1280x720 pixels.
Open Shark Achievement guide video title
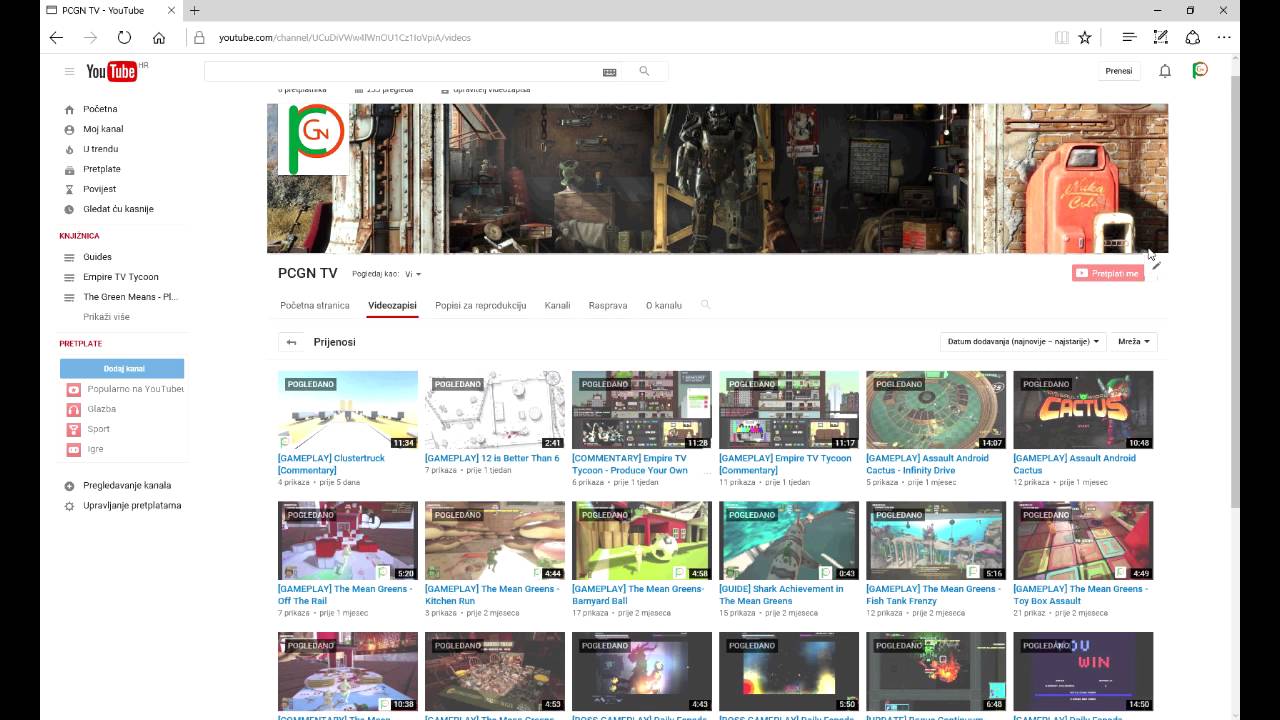pyautogui.click(x=781, y=595)
